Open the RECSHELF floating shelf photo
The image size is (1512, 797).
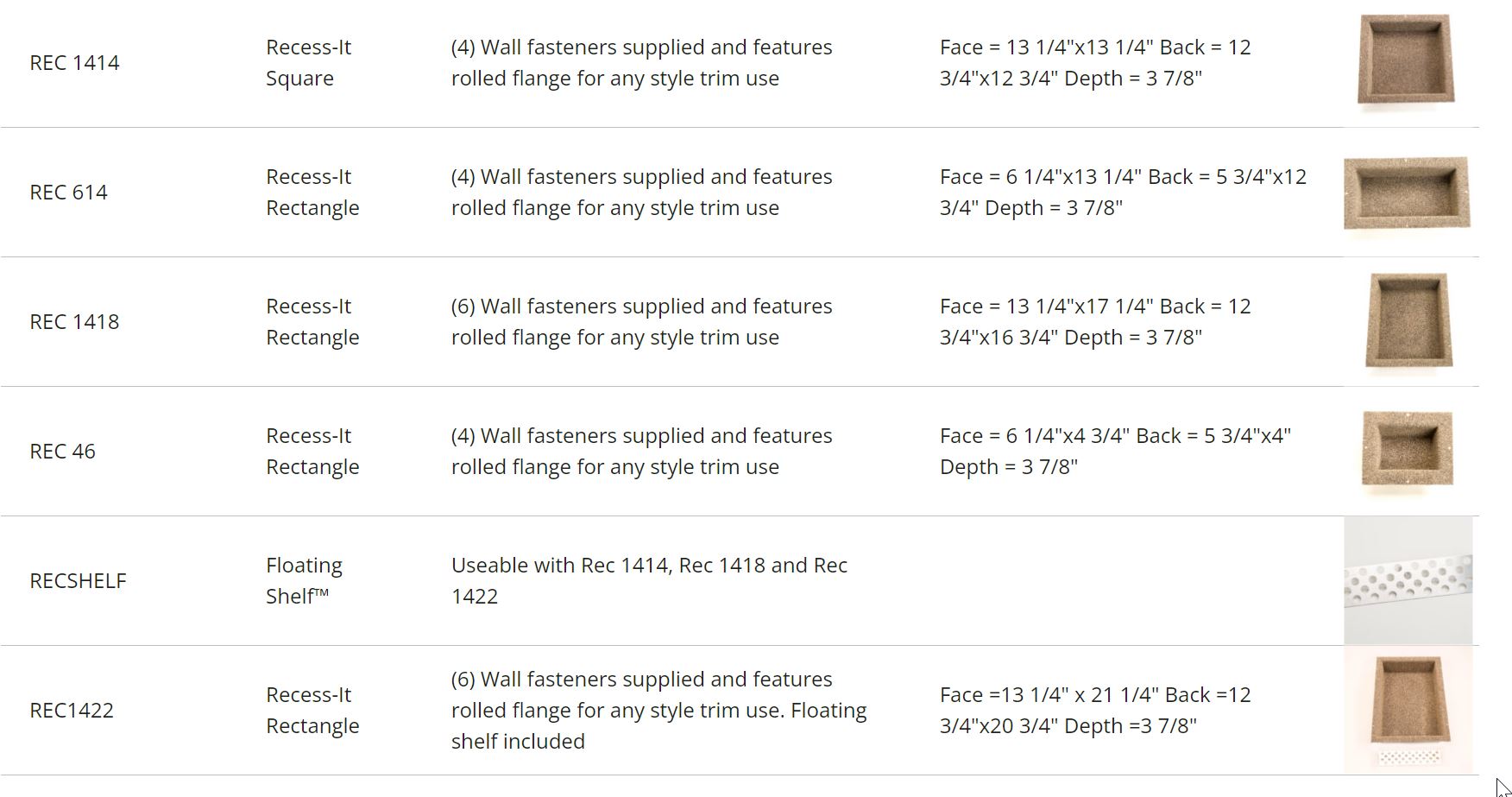point(1408,580)
